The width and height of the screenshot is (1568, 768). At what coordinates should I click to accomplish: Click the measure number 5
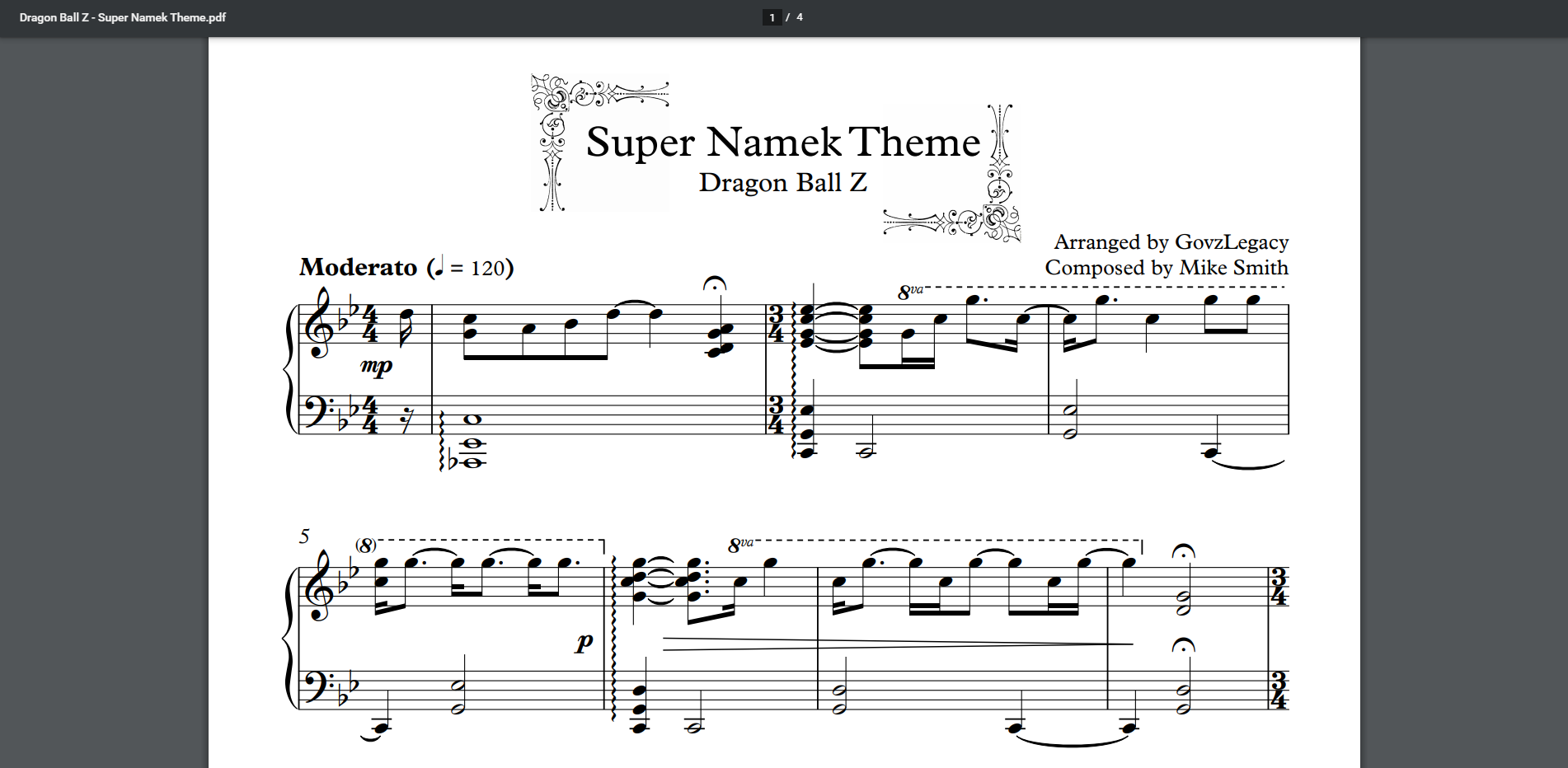(304, 536)
